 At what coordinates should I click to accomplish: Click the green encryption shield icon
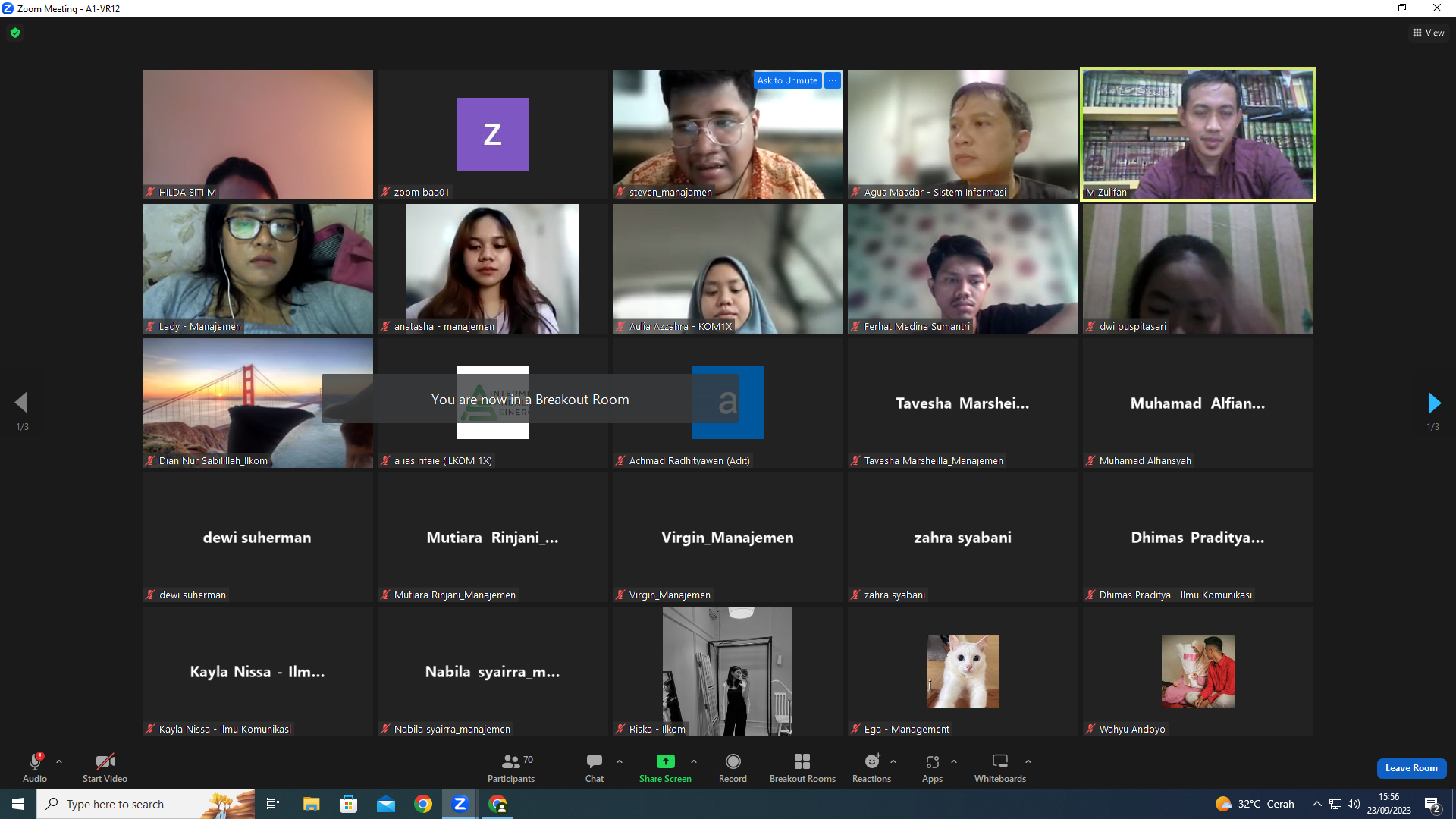(15, 33)
